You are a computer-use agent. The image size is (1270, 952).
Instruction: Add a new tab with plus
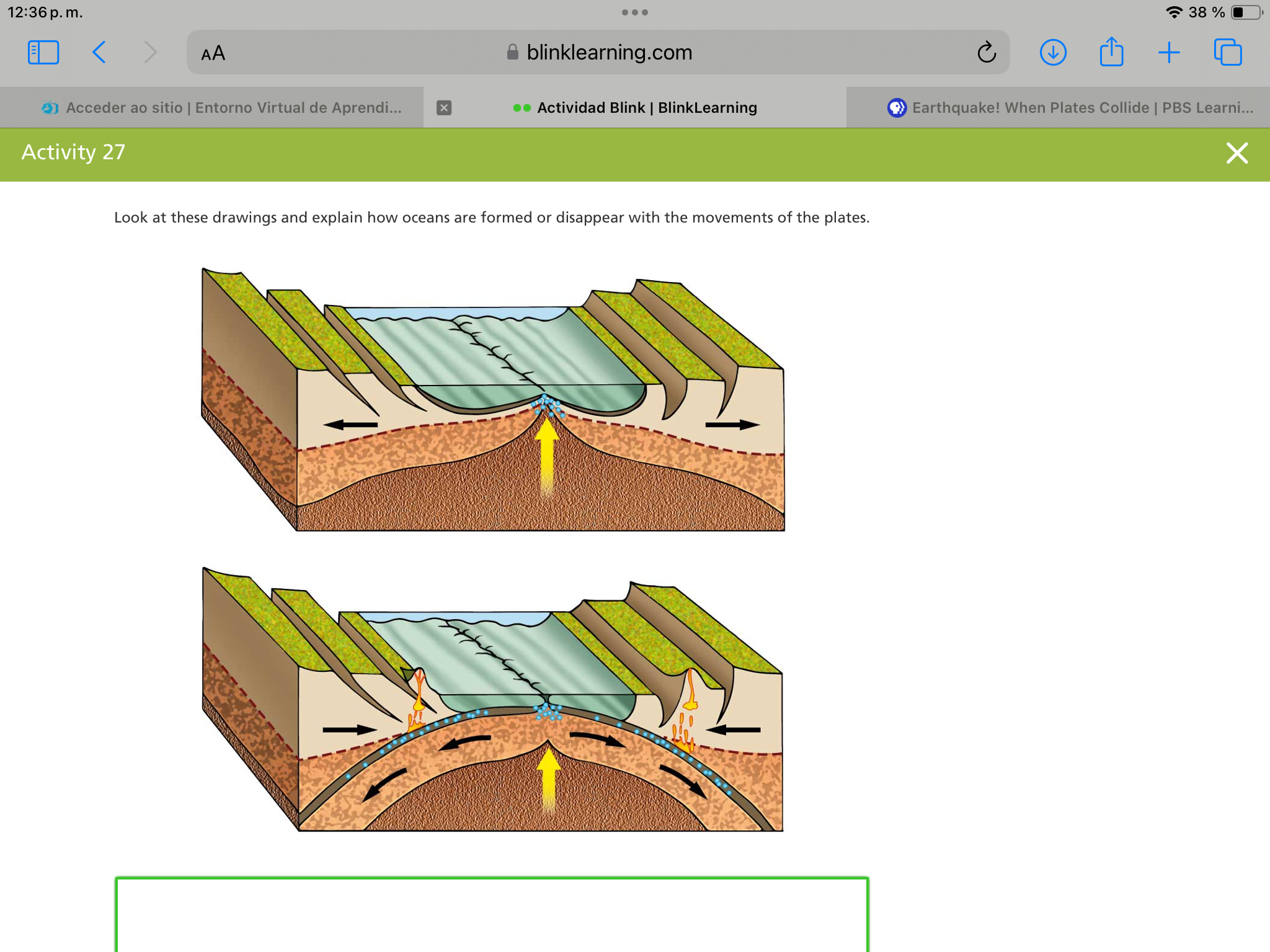(x=1169, y=53)
